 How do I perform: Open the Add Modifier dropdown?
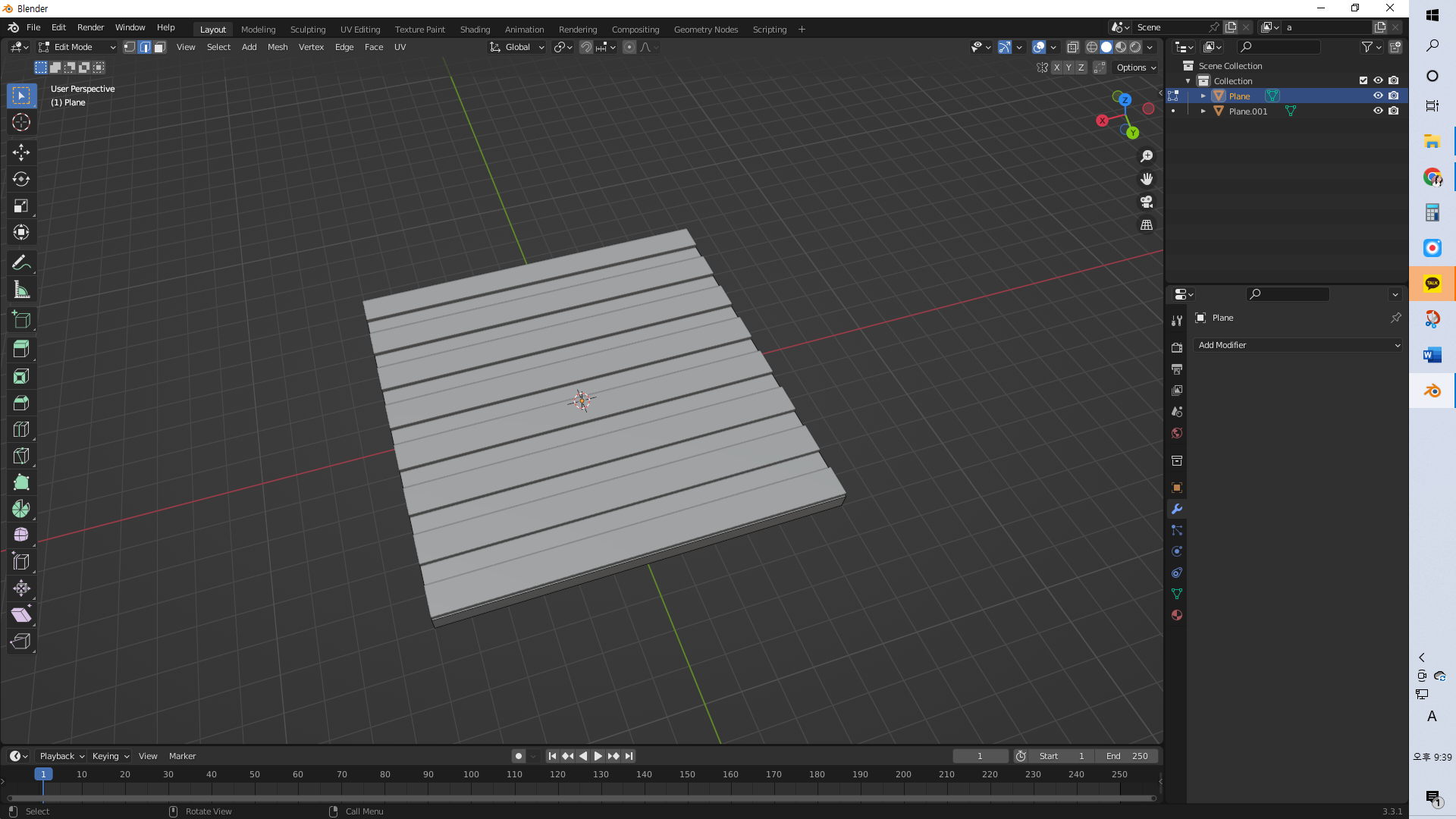coord(1298,345)
